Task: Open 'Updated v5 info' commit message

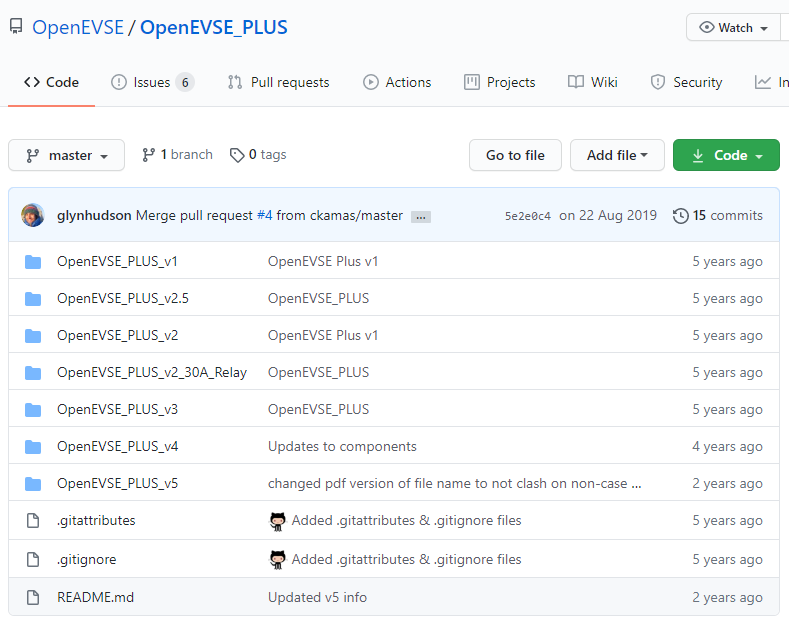Action: pyautogui.click(x=317, y=597)
